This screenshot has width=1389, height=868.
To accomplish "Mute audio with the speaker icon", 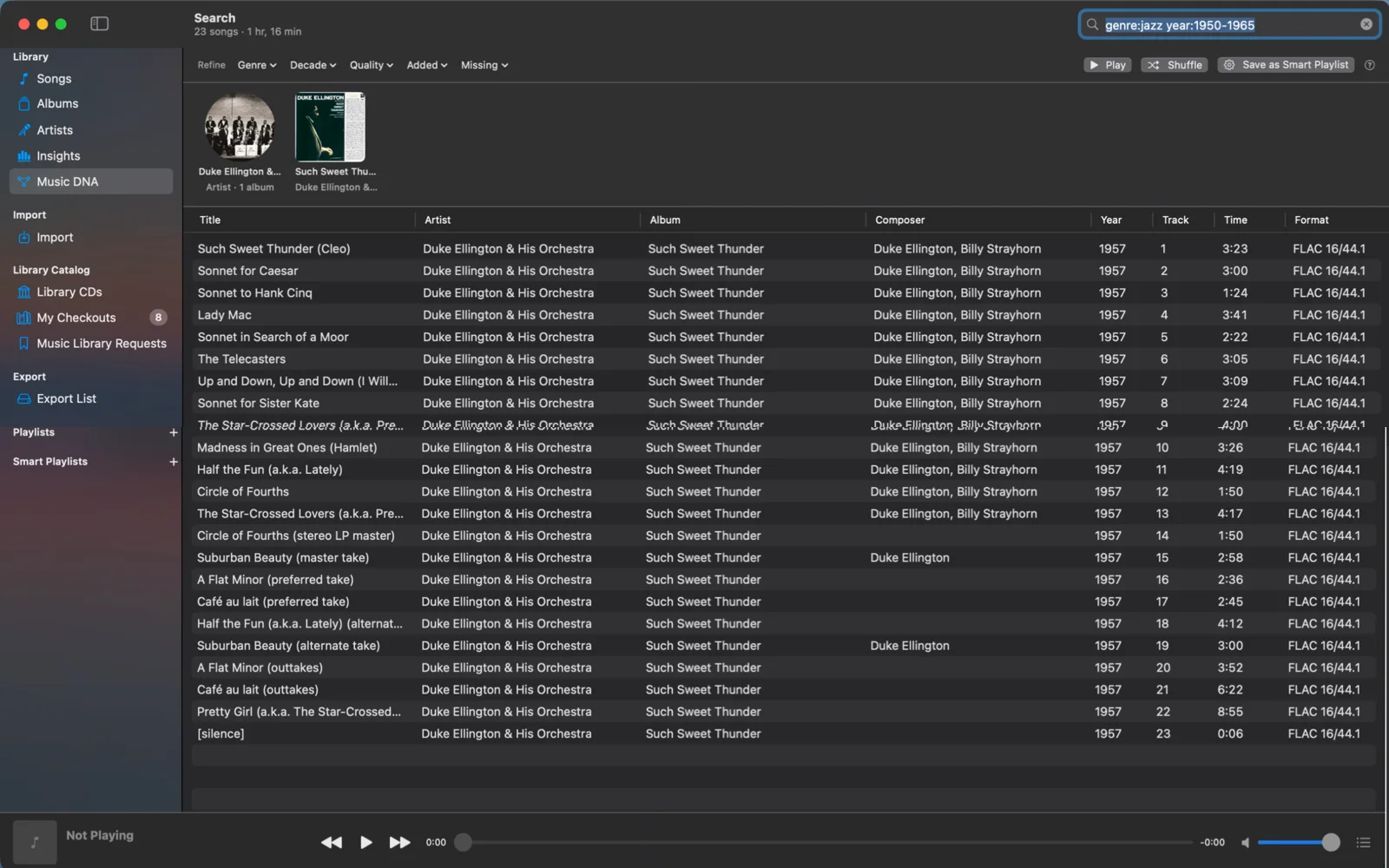I will pos(1246,842).
